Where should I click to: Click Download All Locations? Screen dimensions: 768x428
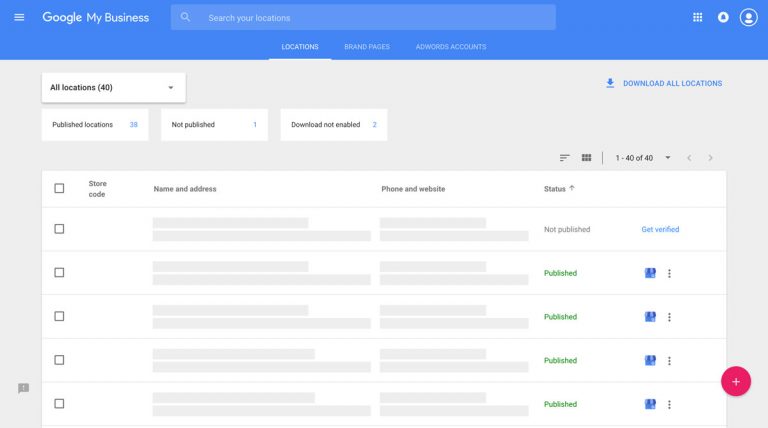tap(664, 83)
